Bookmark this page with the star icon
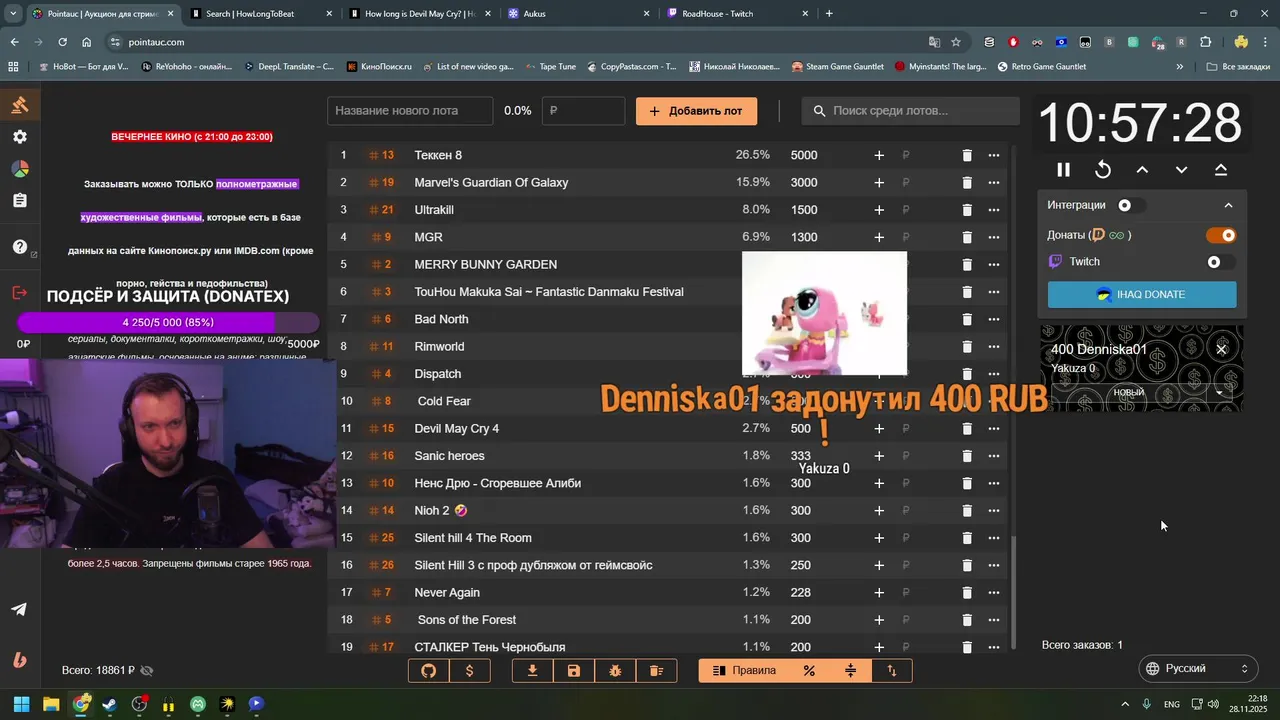The height and width of the screenshot is (720, 1280). [x=956, y=42]
